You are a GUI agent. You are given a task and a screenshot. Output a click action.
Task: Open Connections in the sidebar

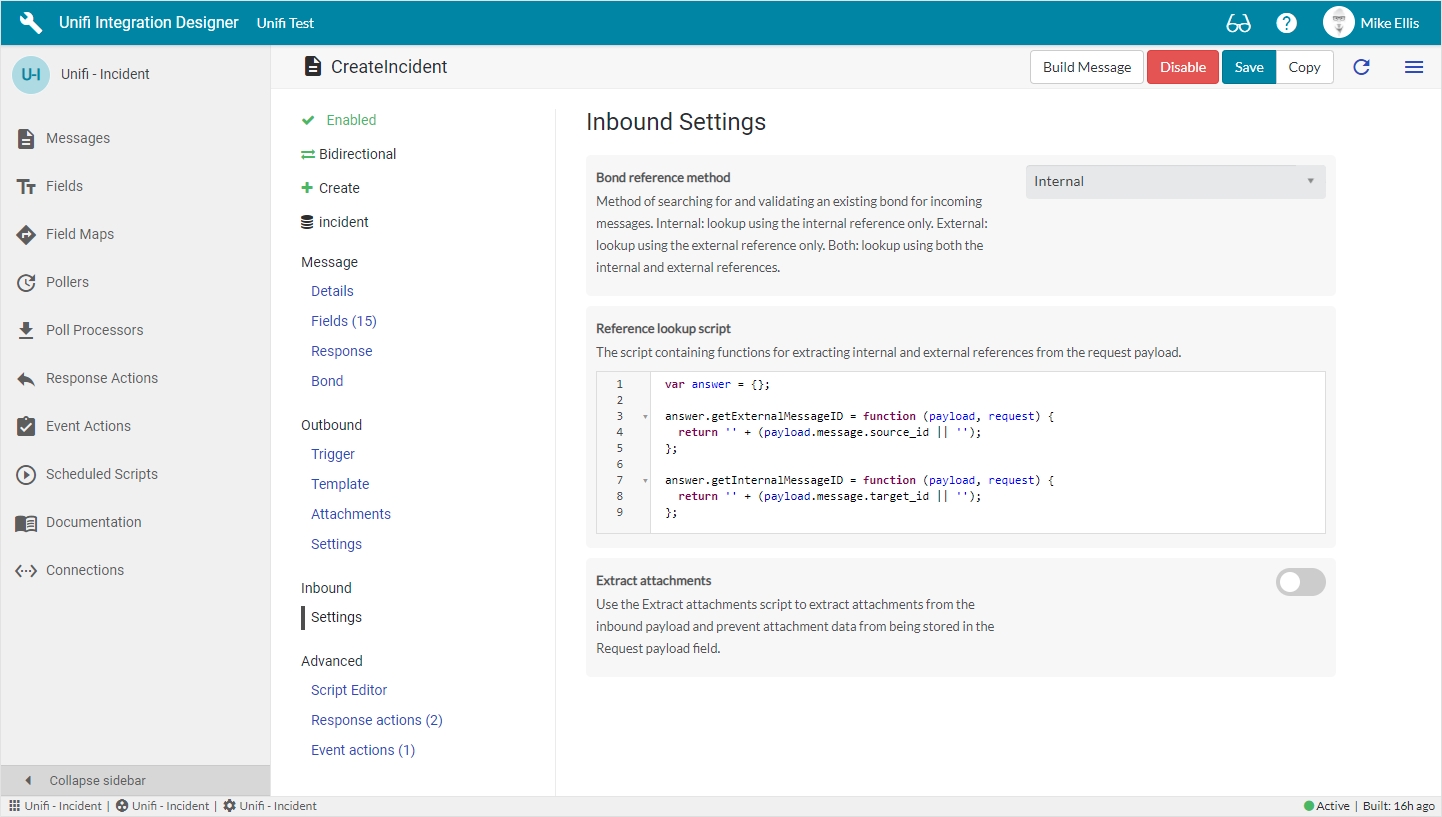[x=84, y=570]
